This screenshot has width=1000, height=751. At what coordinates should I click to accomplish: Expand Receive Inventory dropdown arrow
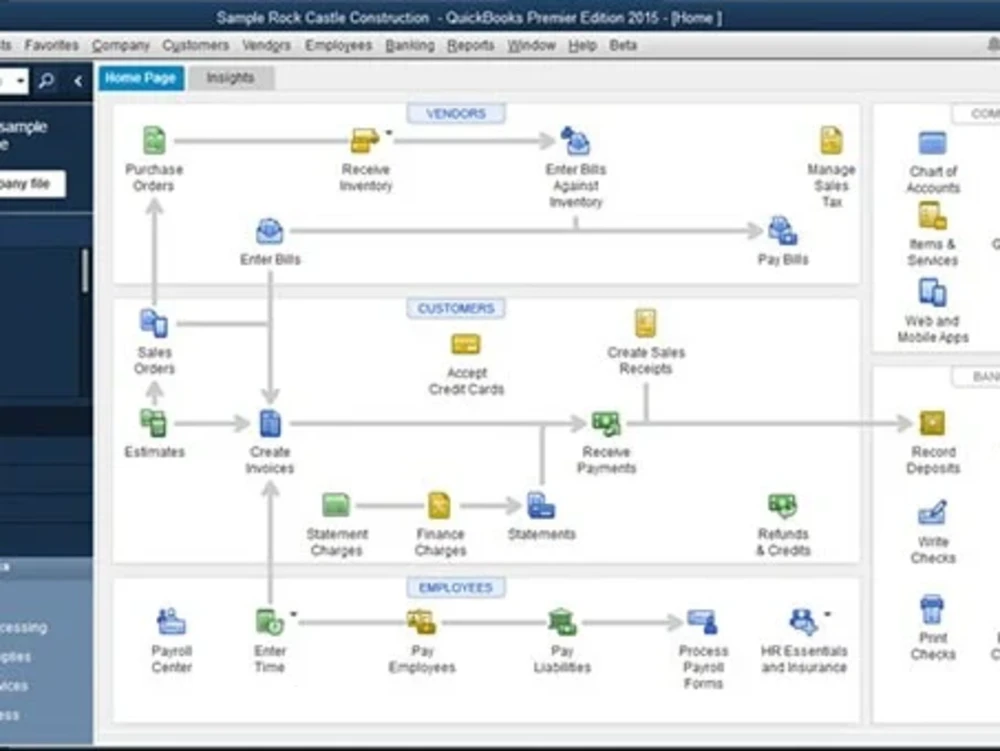tap(388, 133)
